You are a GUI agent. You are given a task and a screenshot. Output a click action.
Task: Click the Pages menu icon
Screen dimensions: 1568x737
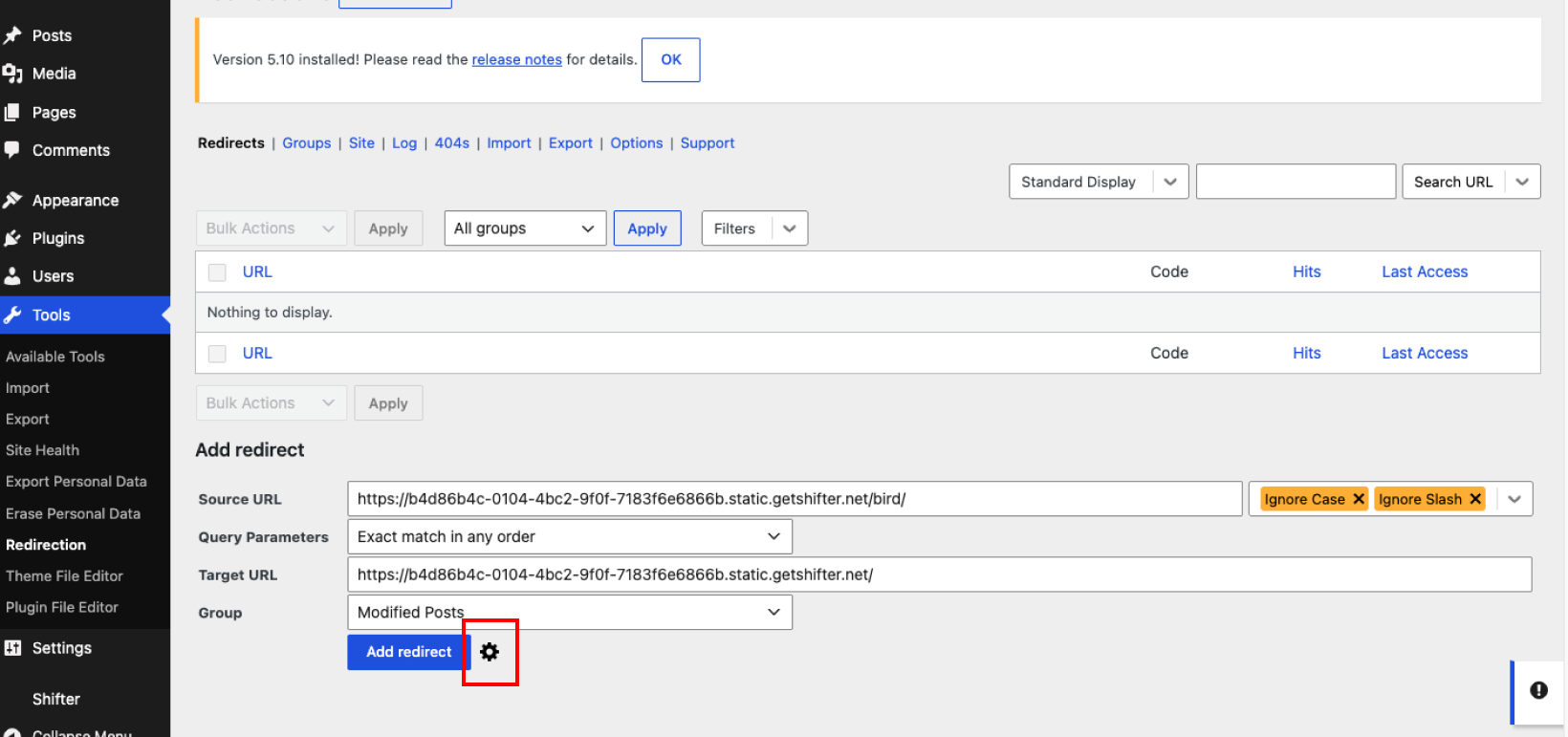pyautogui.click(x=12, y=112)
